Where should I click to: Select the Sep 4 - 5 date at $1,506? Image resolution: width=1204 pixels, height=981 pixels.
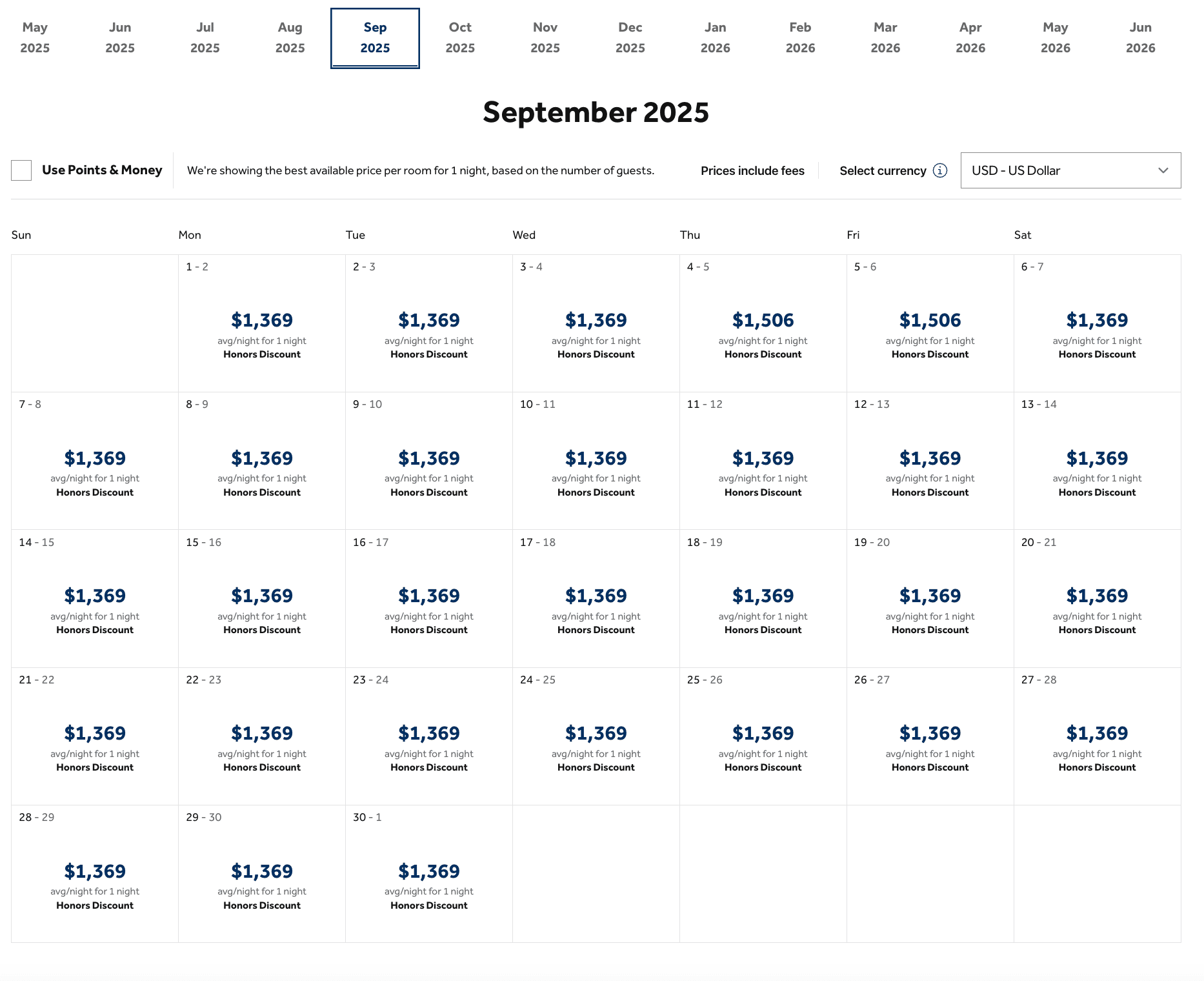tap(763, 323)
